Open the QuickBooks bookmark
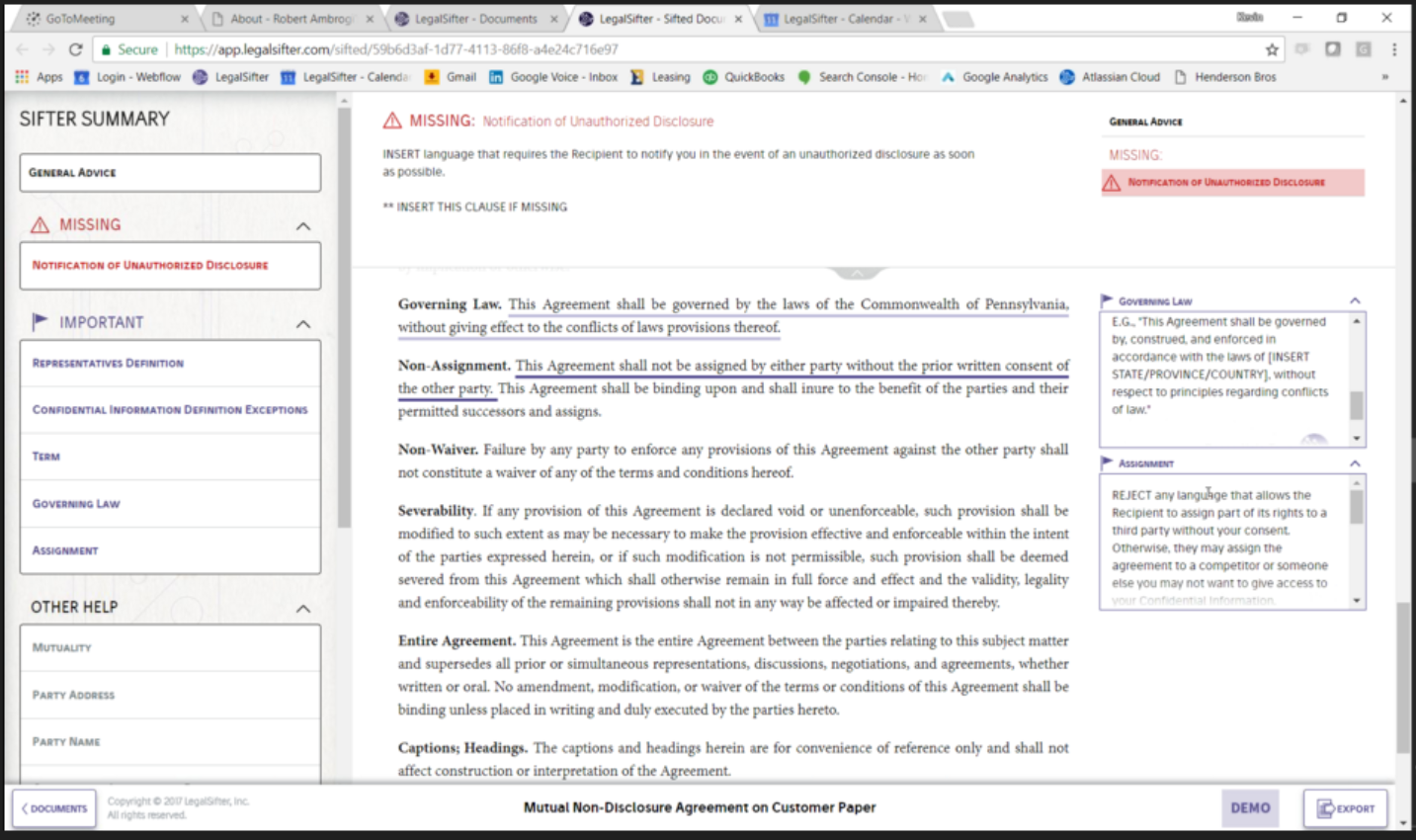 [743, 77]
